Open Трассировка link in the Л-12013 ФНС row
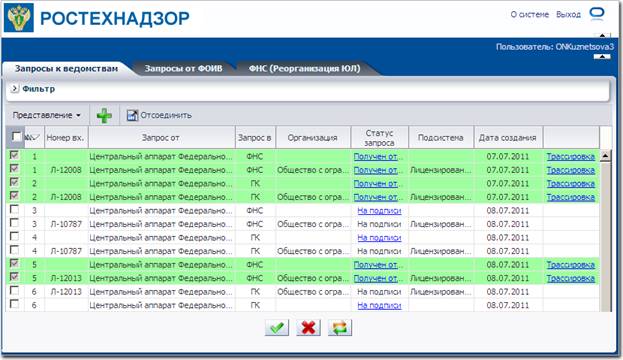This screenshot has height=360, width=623. [571, 278]
